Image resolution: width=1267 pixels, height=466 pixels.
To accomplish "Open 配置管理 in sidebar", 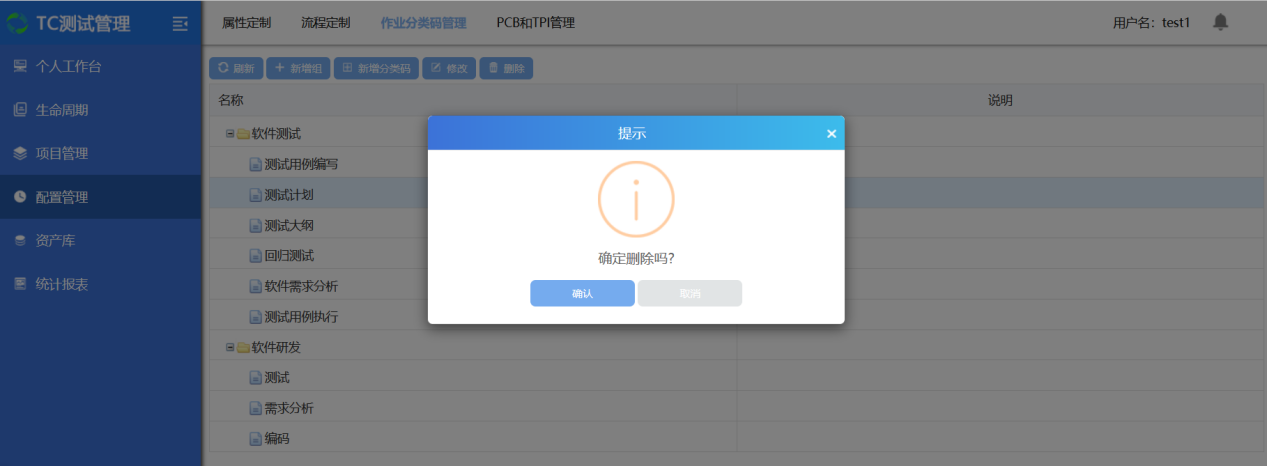I will pyautogui.click(x=100, y=197).
